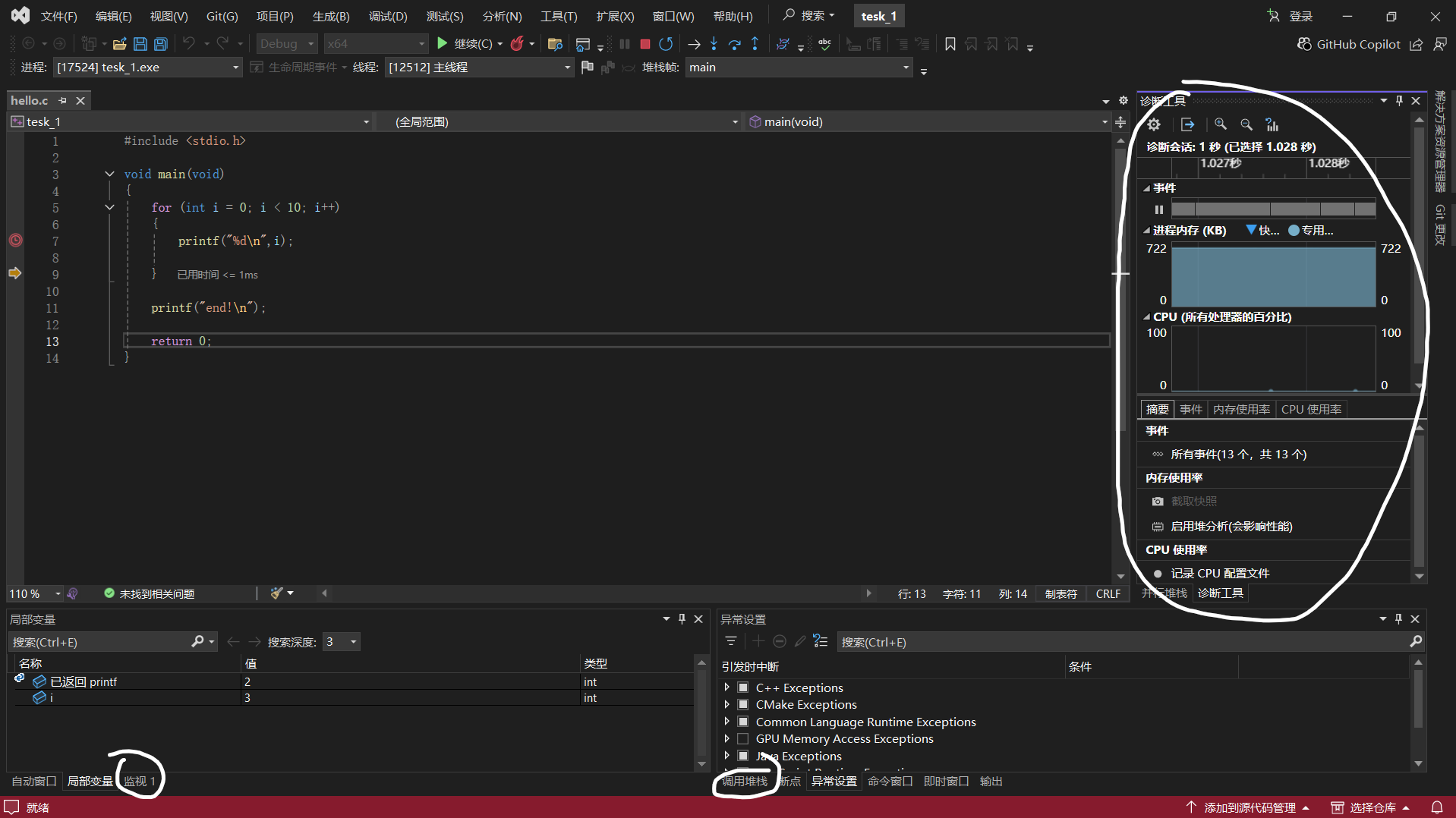Image resolution: width=1456 pixels, height=818 pixels.
Task: Click the Open File folder icon
Action: pyautogui.click(x=119, y=44)
